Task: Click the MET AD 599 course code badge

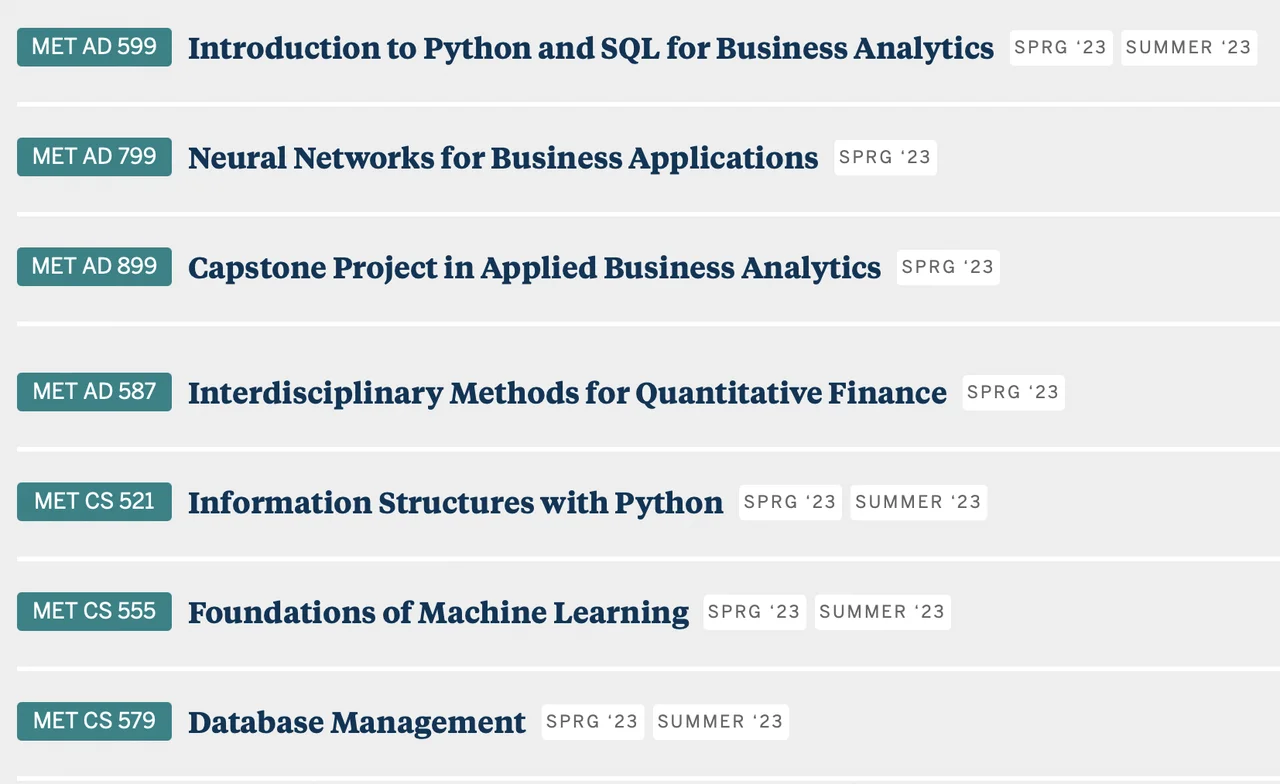Action: click(94, 47)
